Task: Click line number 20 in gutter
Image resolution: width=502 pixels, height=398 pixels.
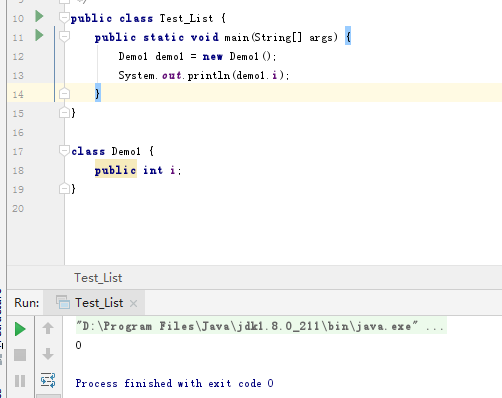Action: pos(18,209)
